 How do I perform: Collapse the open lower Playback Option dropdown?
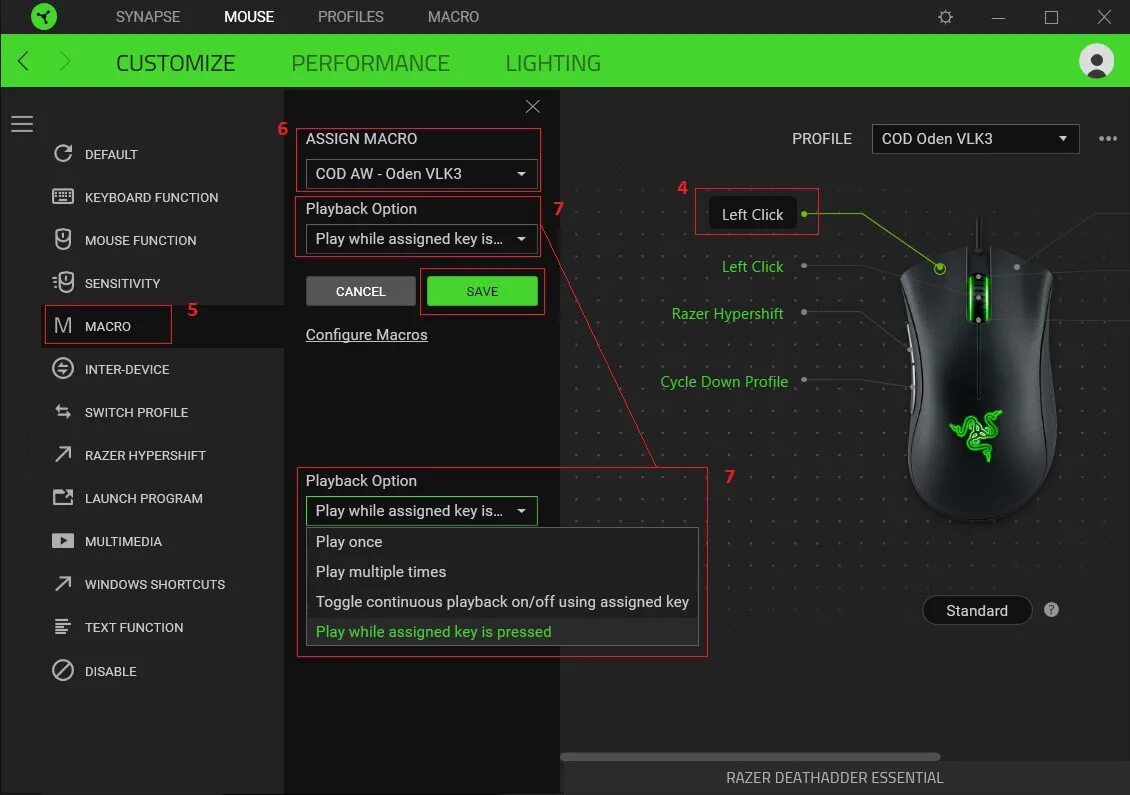(422, 510)
